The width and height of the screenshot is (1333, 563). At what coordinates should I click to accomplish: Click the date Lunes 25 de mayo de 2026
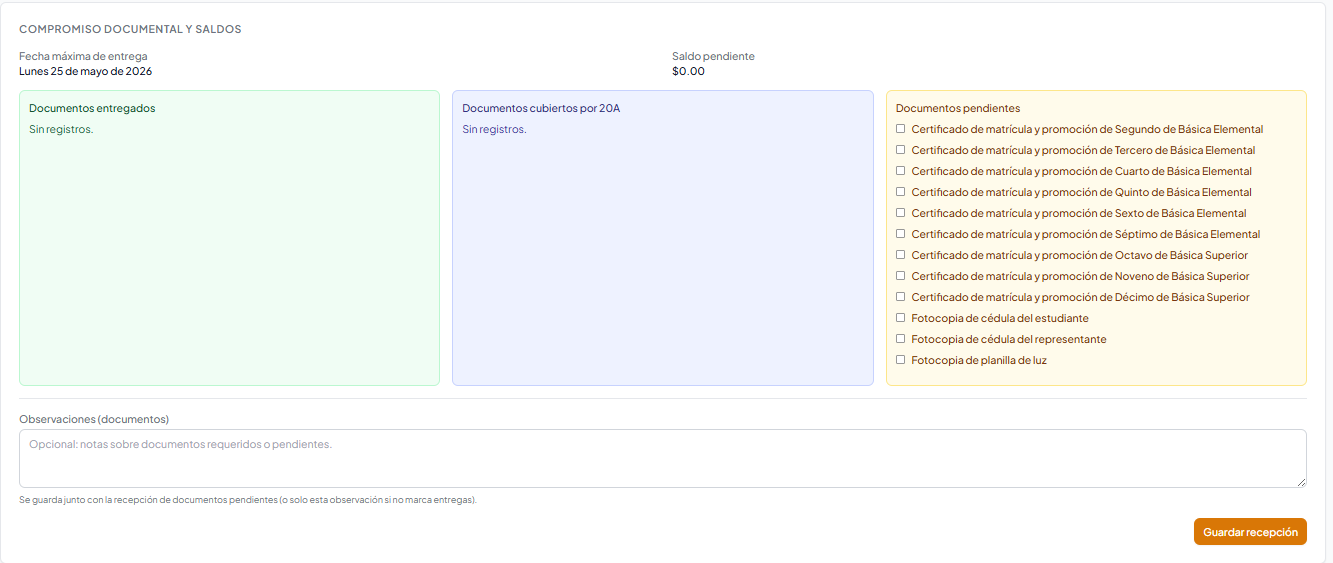(86, 71)
